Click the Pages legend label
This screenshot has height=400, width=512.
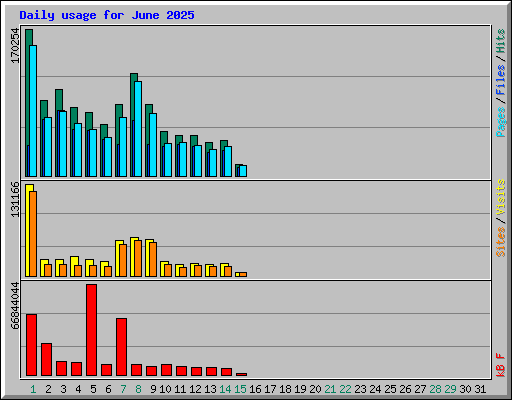(x=501, y=122)
